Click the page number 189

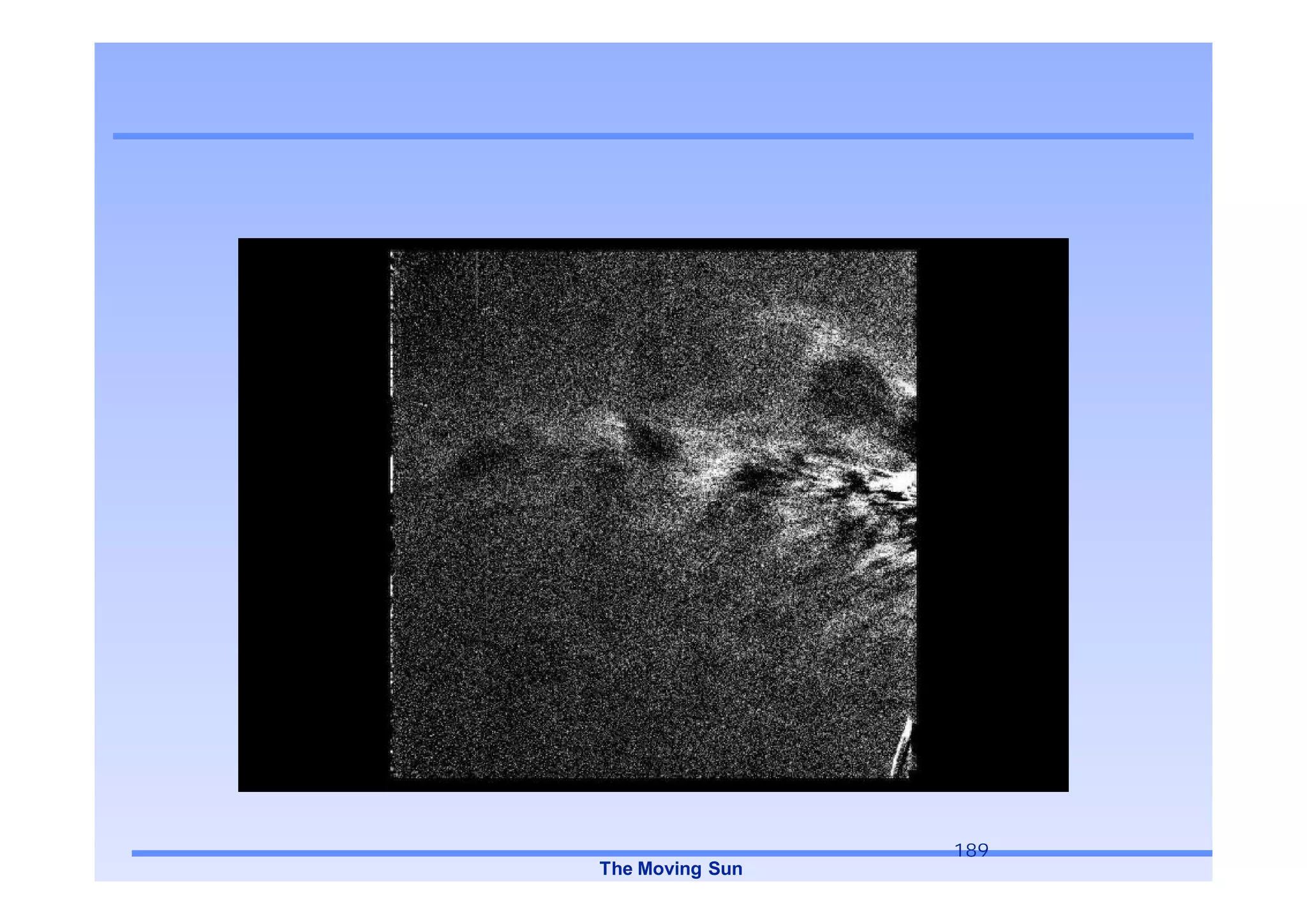point(971,850)
